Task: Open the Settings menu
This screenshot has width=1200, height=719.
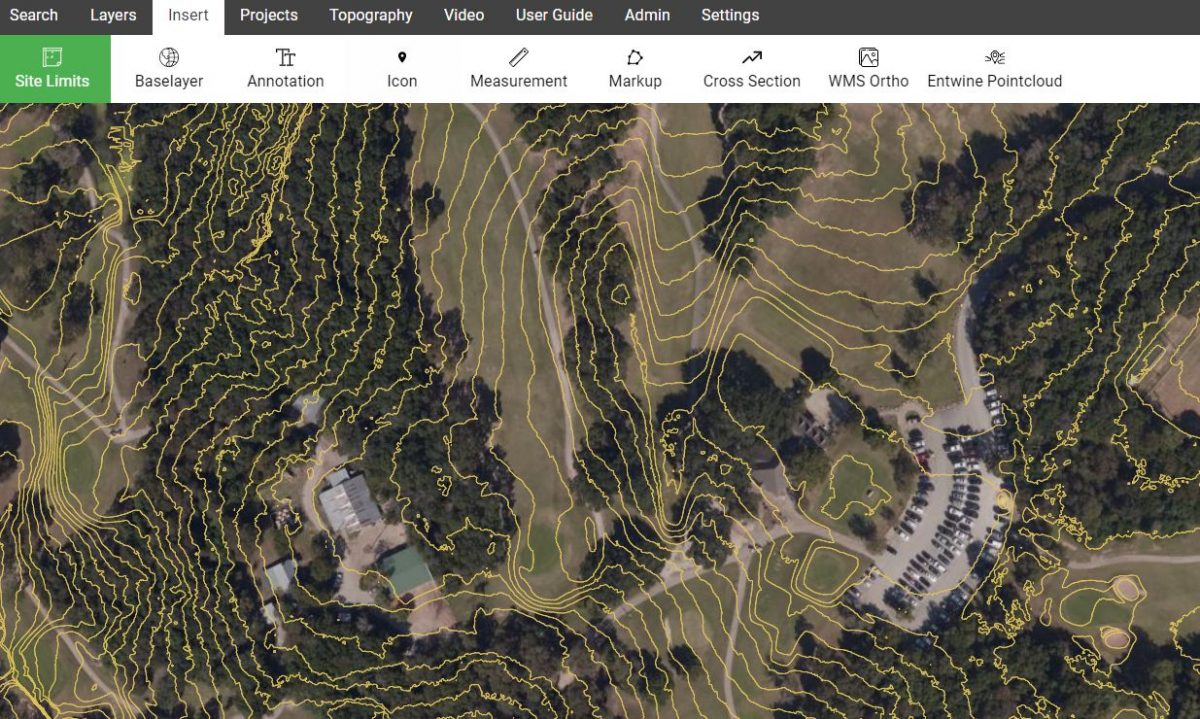Action: click(729, 14)
